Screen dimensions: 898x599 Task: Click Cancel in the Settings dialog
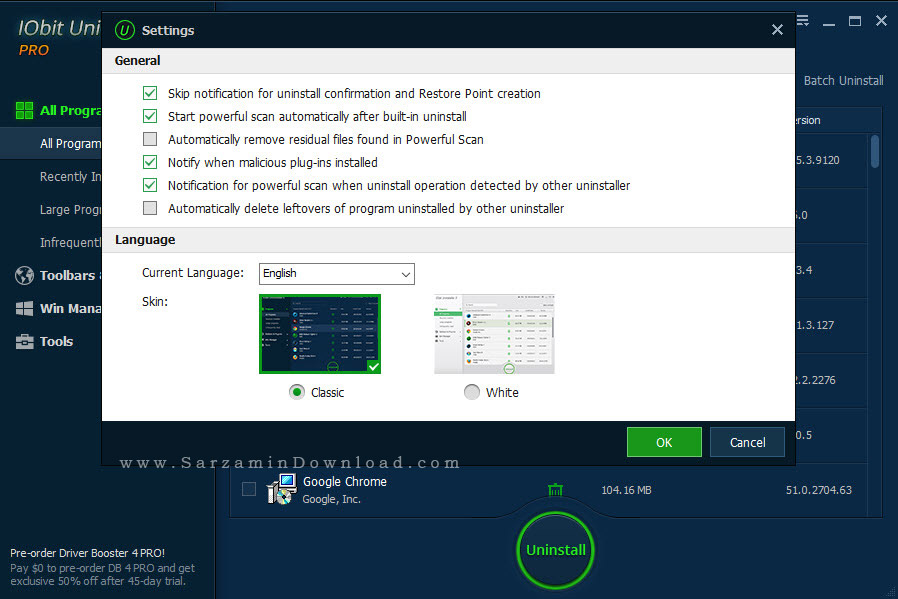pyautogui.click(x=747, y=442)
